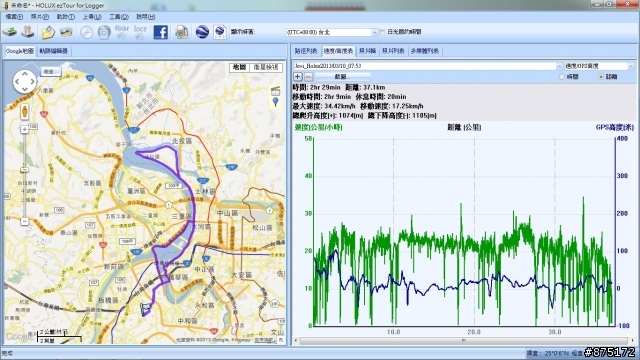Share to Facebook using the blue f icon
This screenshot has width=640, height=360.
161,32
